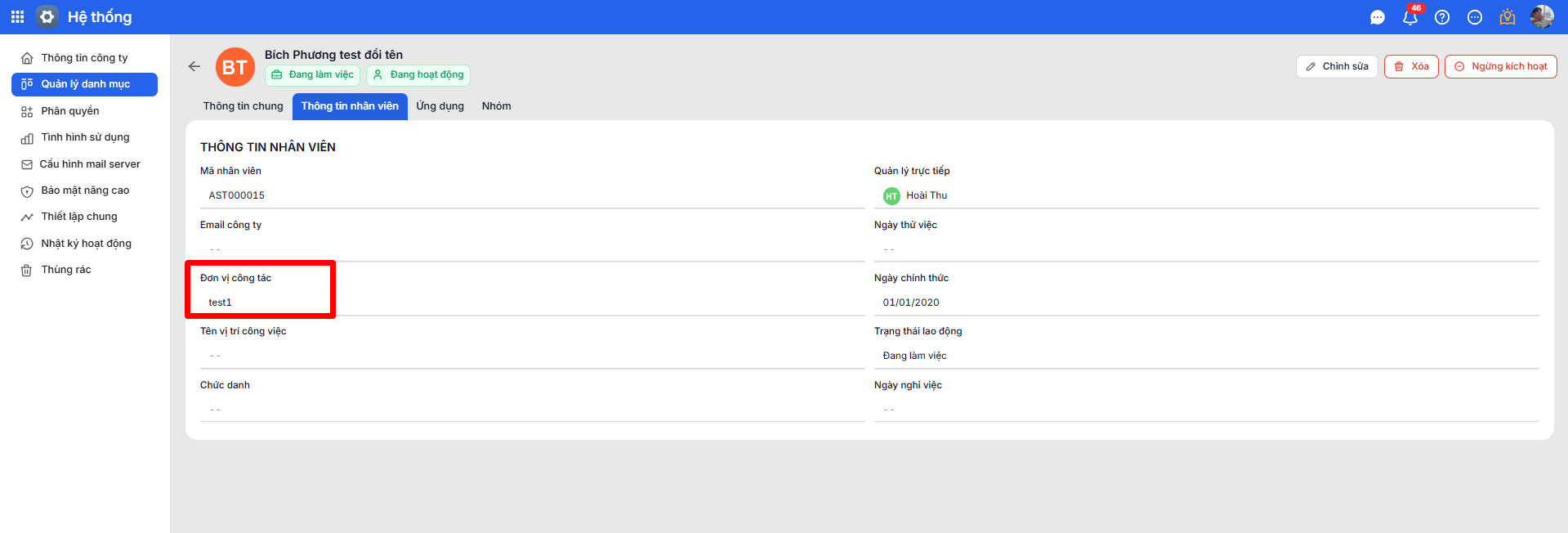
Task: Open the more options ellipsis icon
Action: [x=1475, y=17]
